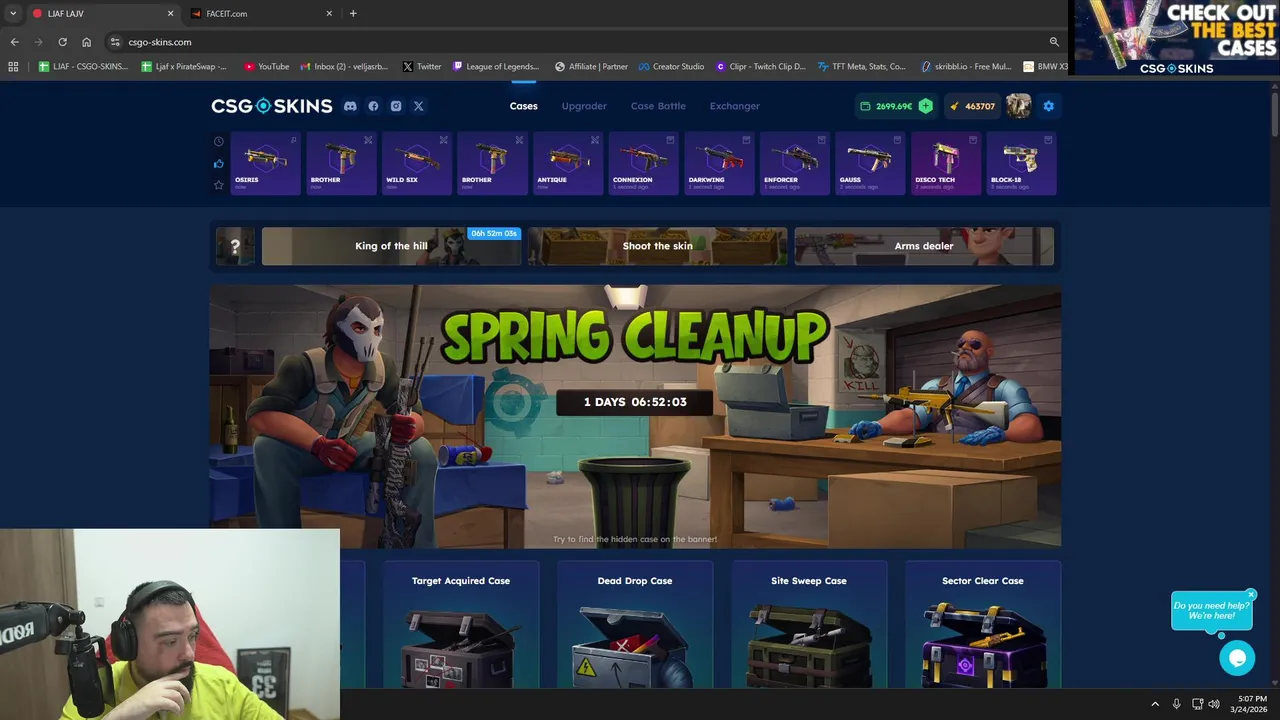Click the 2699.69€ balance
Viewport: 1280px width, 720px height.
pos(893,106)
